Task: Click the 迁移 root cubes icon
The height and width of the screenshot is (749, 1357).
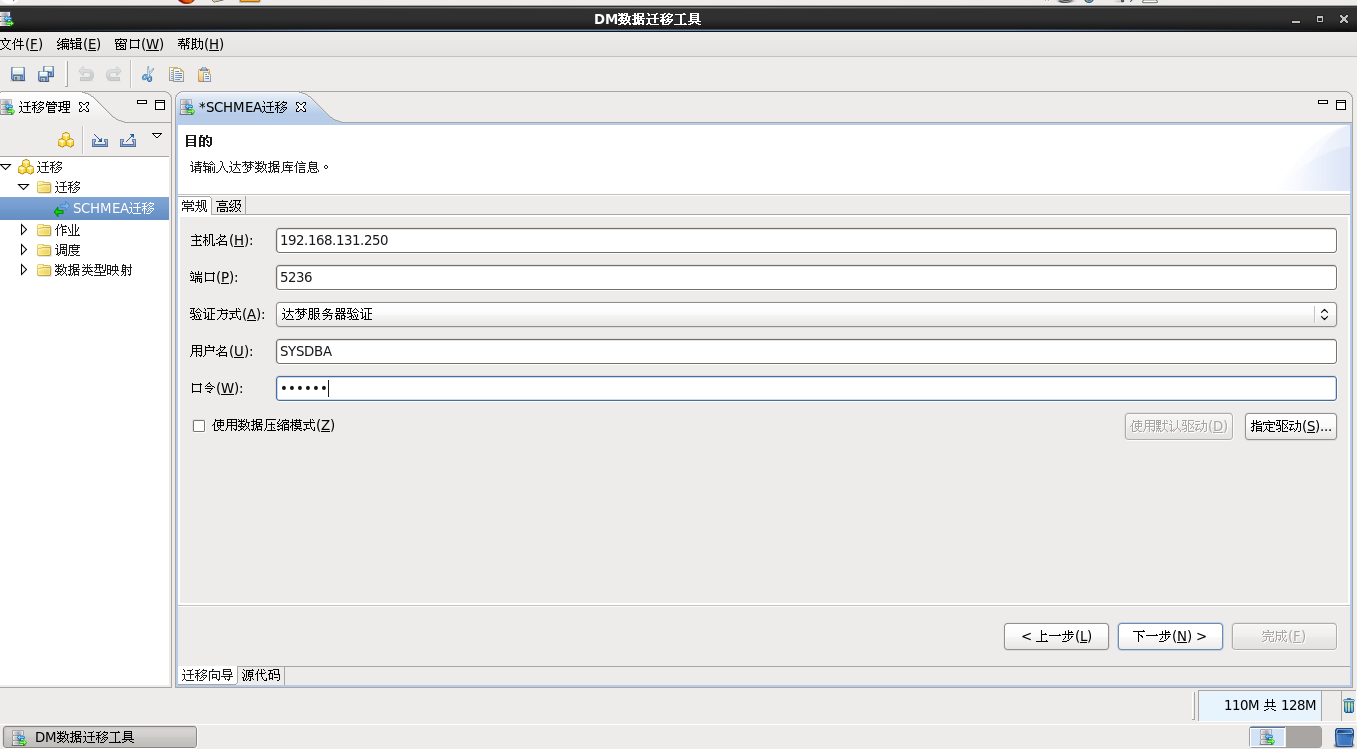Action: 26,167
